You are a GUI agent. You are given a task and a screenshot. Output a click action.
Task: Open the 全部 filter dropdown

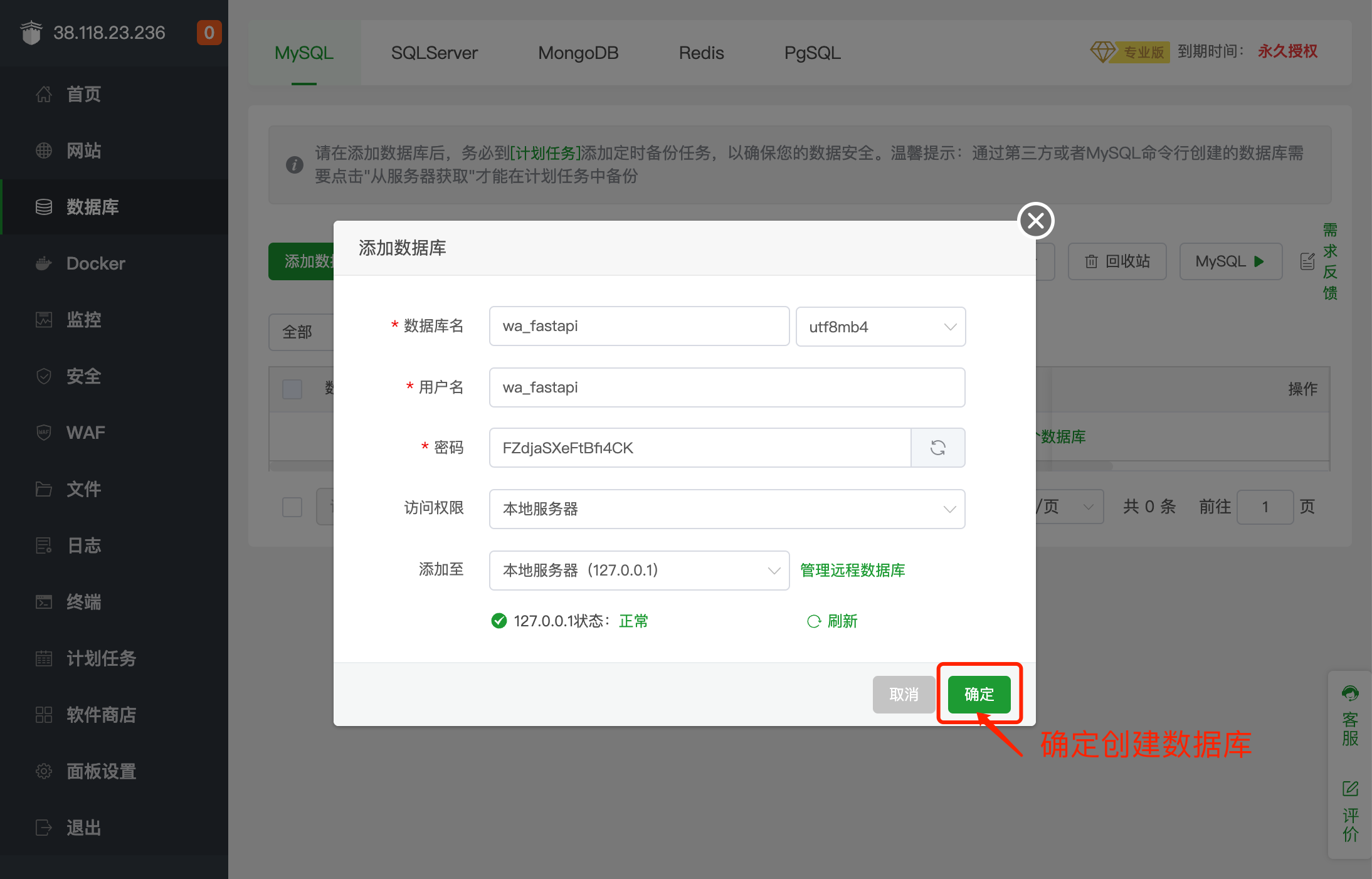(301, 332)
